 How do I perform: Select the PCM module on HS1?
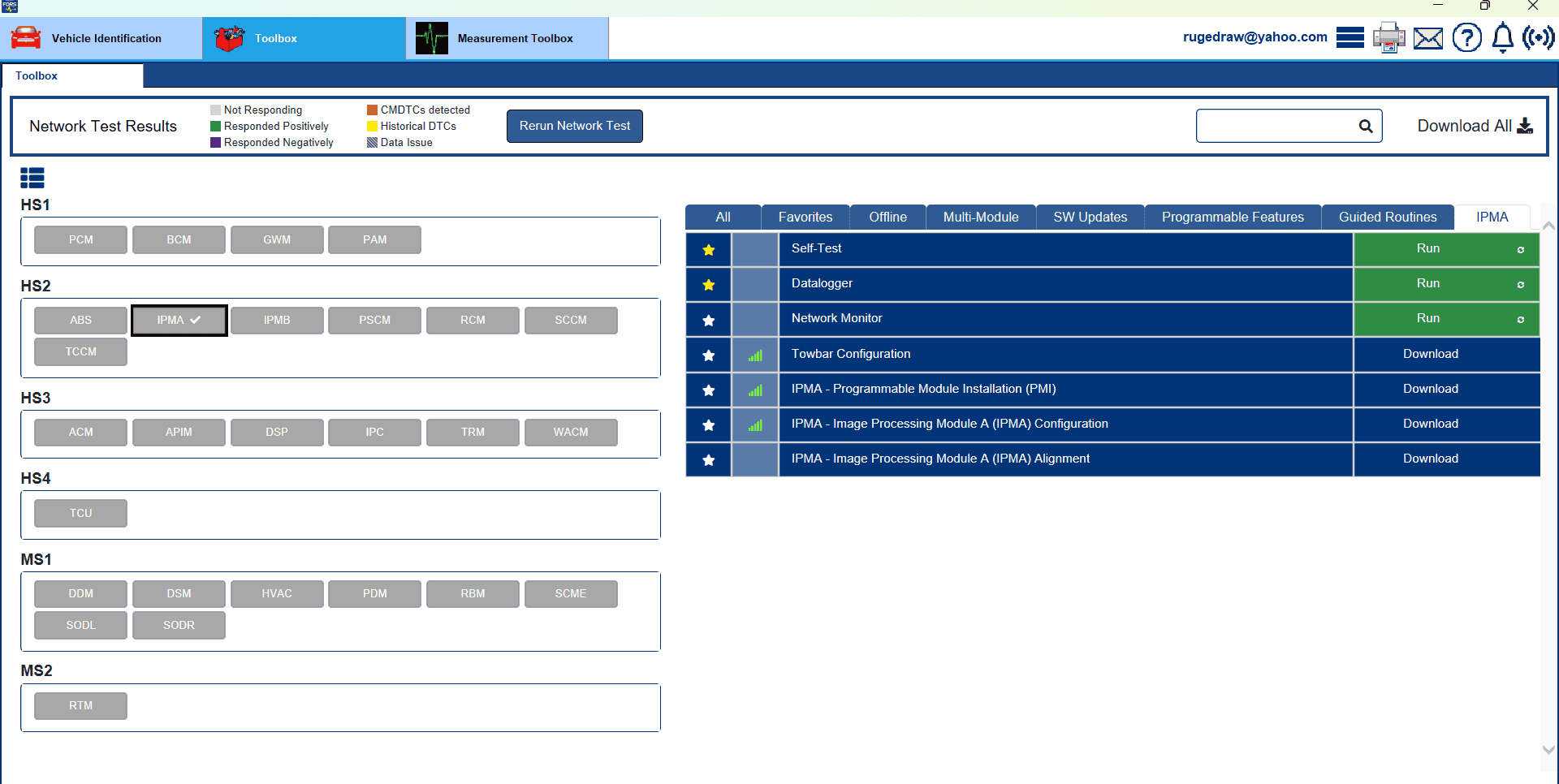(x=80, y=240)
